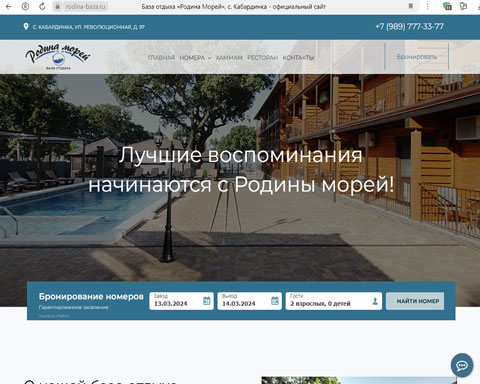
Task: Click the shield extension icon in toolbar
Action: click(463, 6)
